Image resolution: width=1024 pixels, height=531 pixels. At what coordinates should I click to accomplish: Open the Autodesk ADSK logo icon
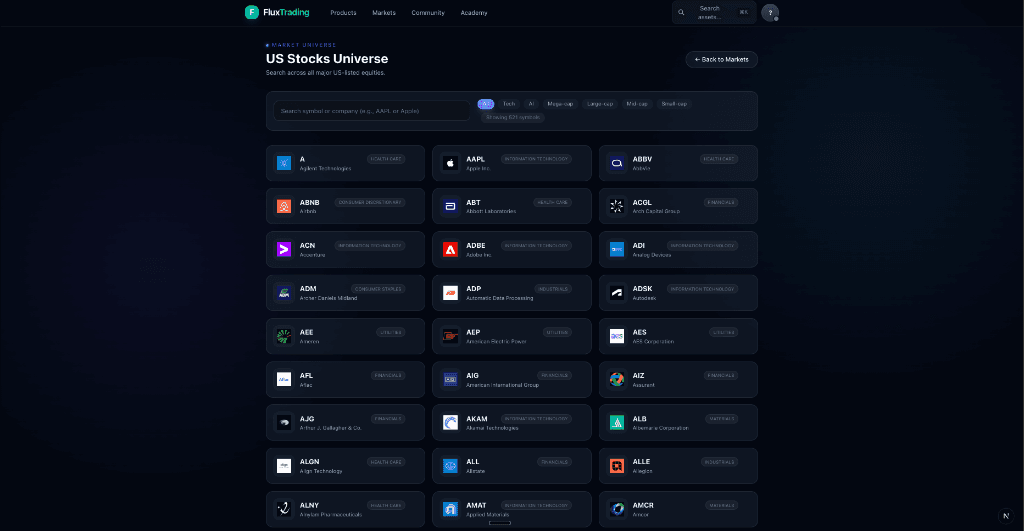click(617, 292)
